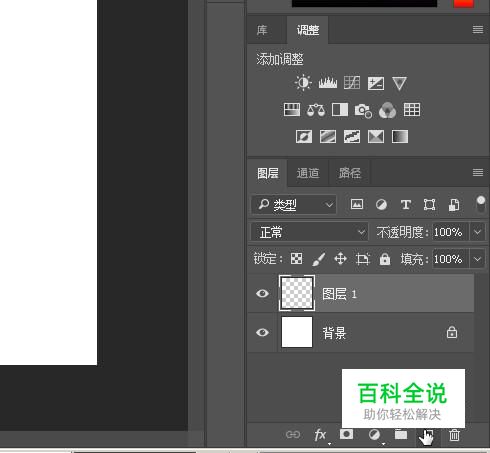Filter layers by smart objects
The width and height of the screenshot is (490, 453).
pyautogui.click(x=454, y=205)
